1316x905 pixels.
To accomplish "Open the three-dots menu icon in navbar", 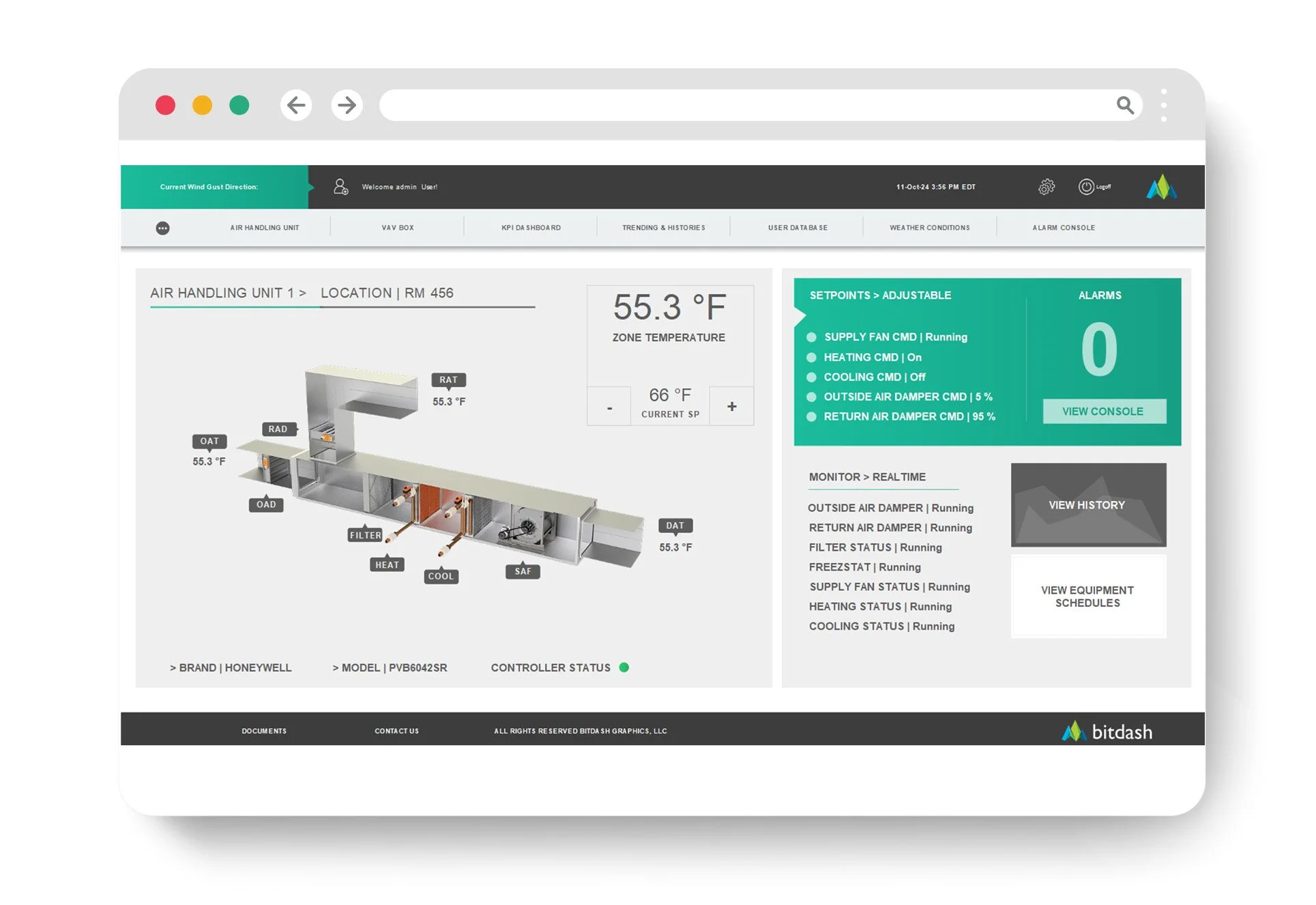I will coord(162,228).
